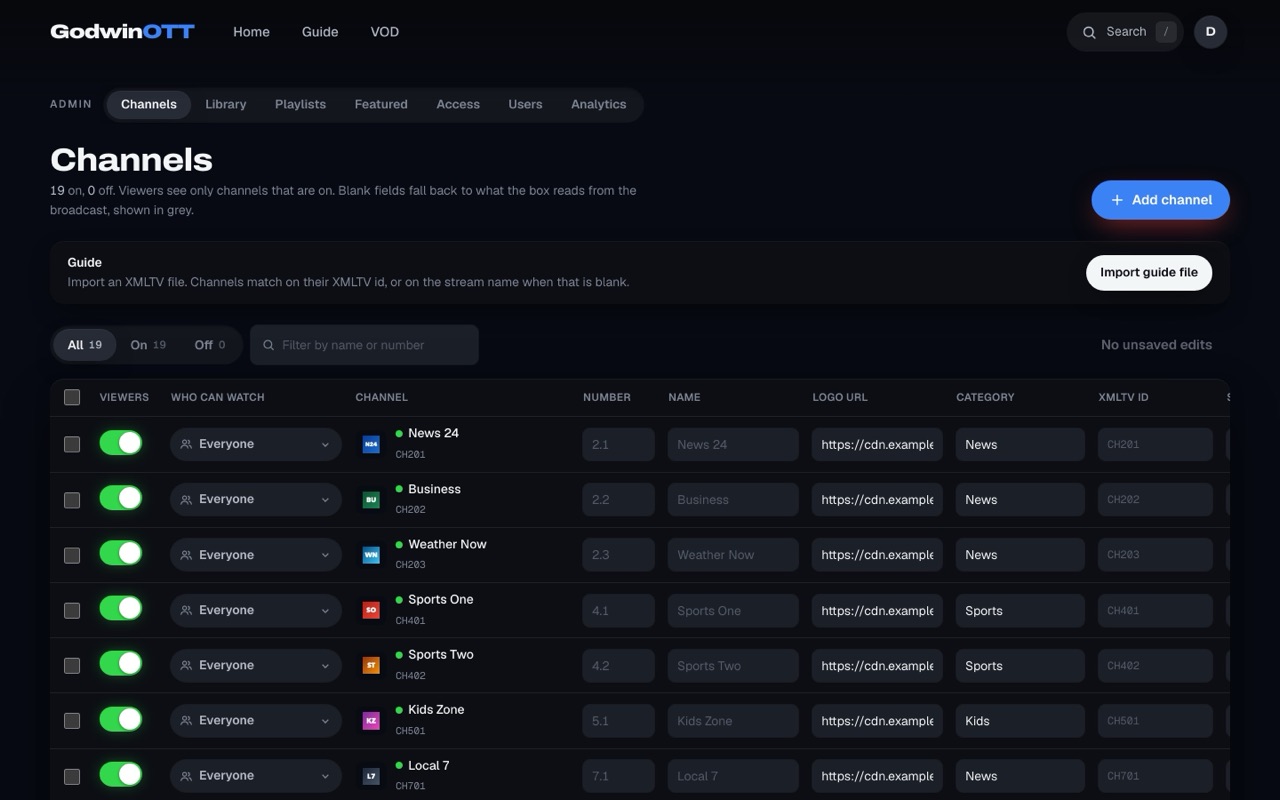Viewport: 1280px width, 800px height.
Task: Switch to the Featured admin tab
Action: (x=381, y=104)
